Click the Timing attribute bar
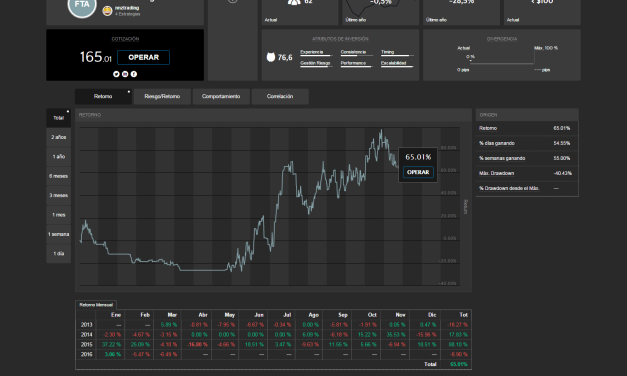Viewport: 627px width, 376px height. tap(397, 55)
